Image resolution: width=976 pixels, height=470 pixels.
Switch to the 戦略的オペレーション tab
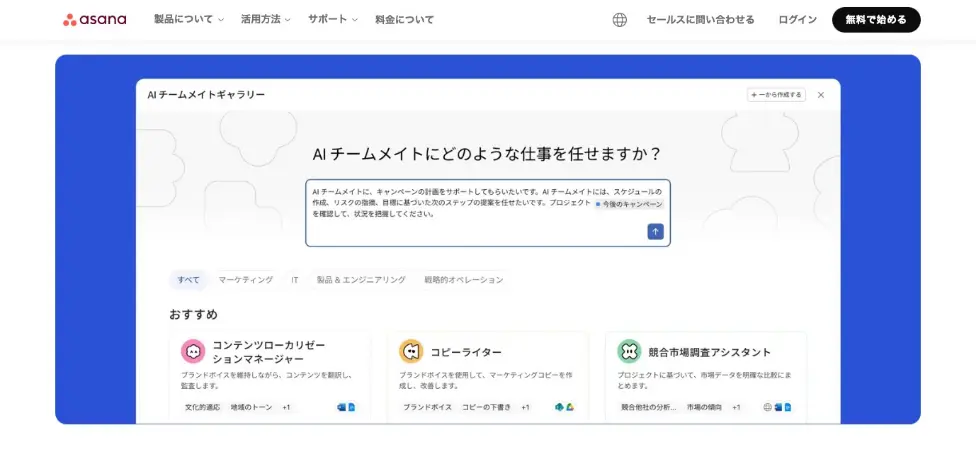coord(463,280)
